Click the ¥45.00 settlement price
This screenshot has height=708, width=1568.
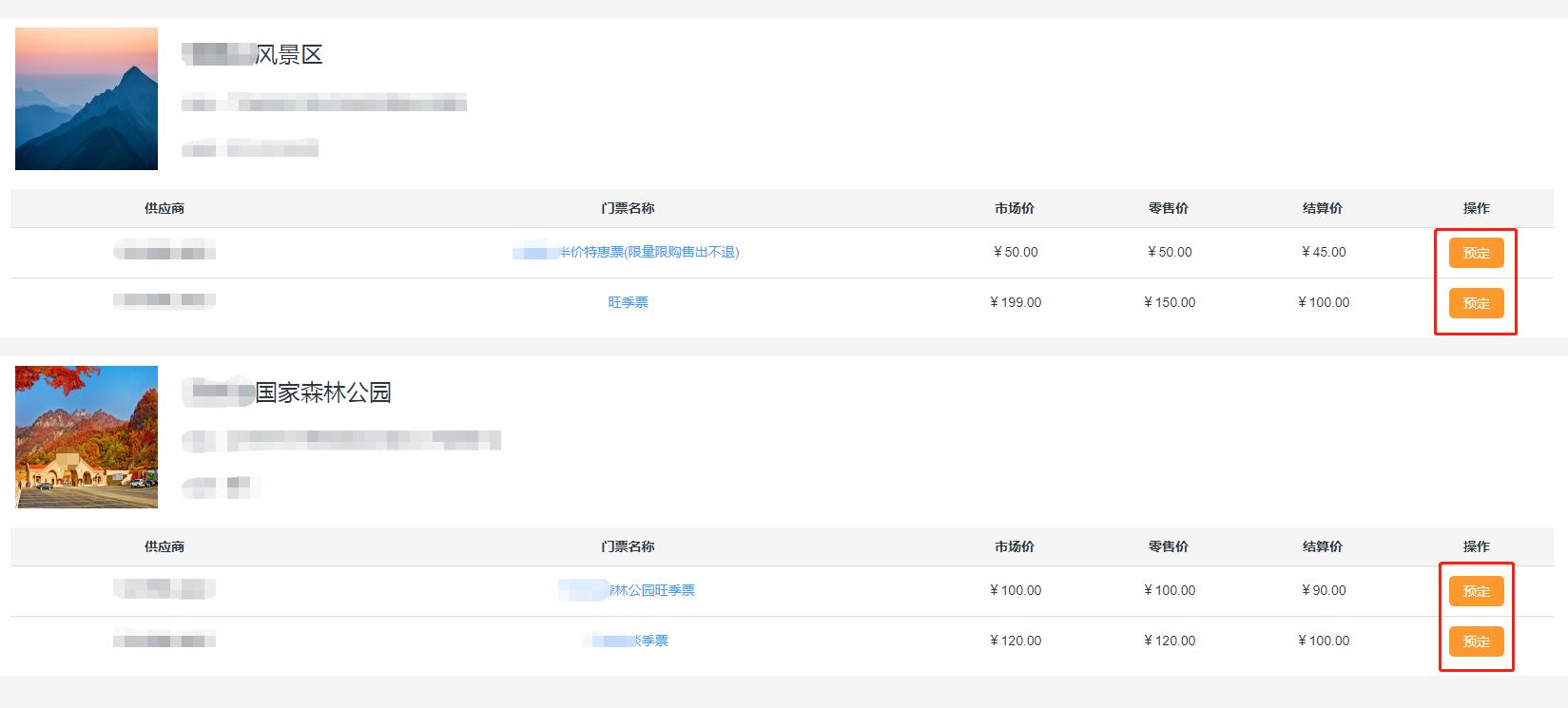click(1323, 252)
